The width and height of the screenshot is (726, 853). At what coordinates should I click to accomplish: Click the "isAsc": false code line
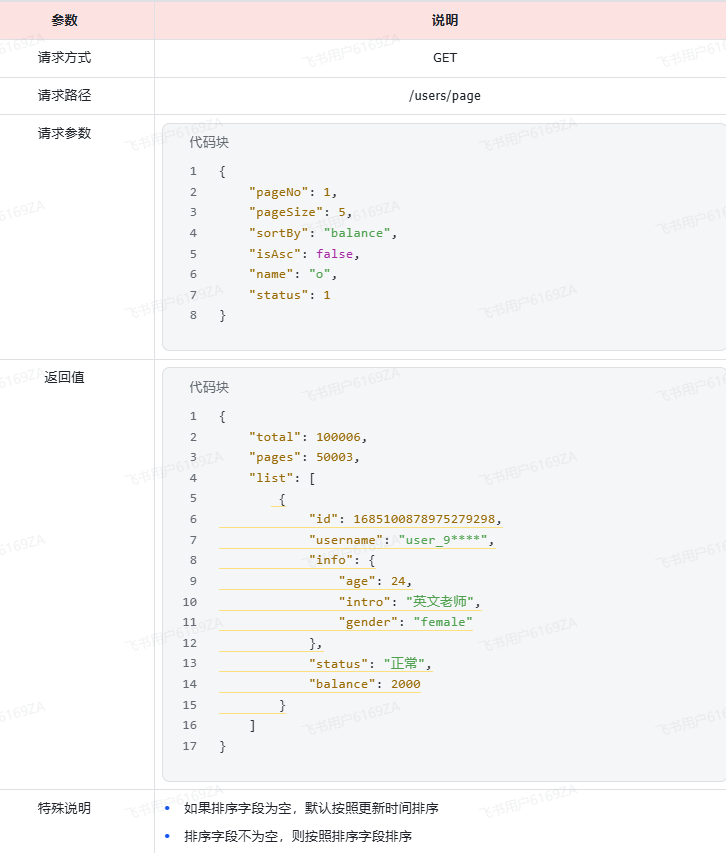tap(303, 254)
